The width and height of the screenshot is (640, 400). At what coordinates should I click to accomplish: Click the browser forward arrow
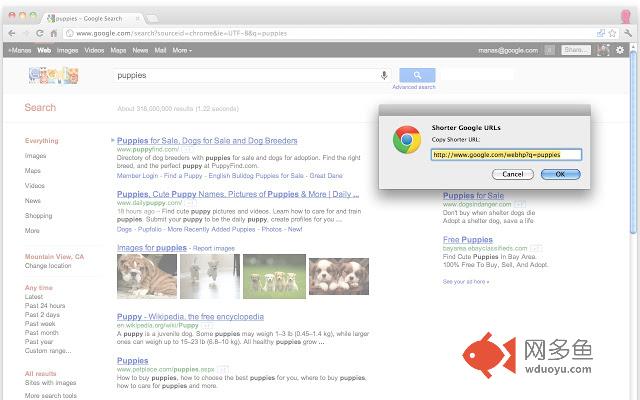[26, 33]
